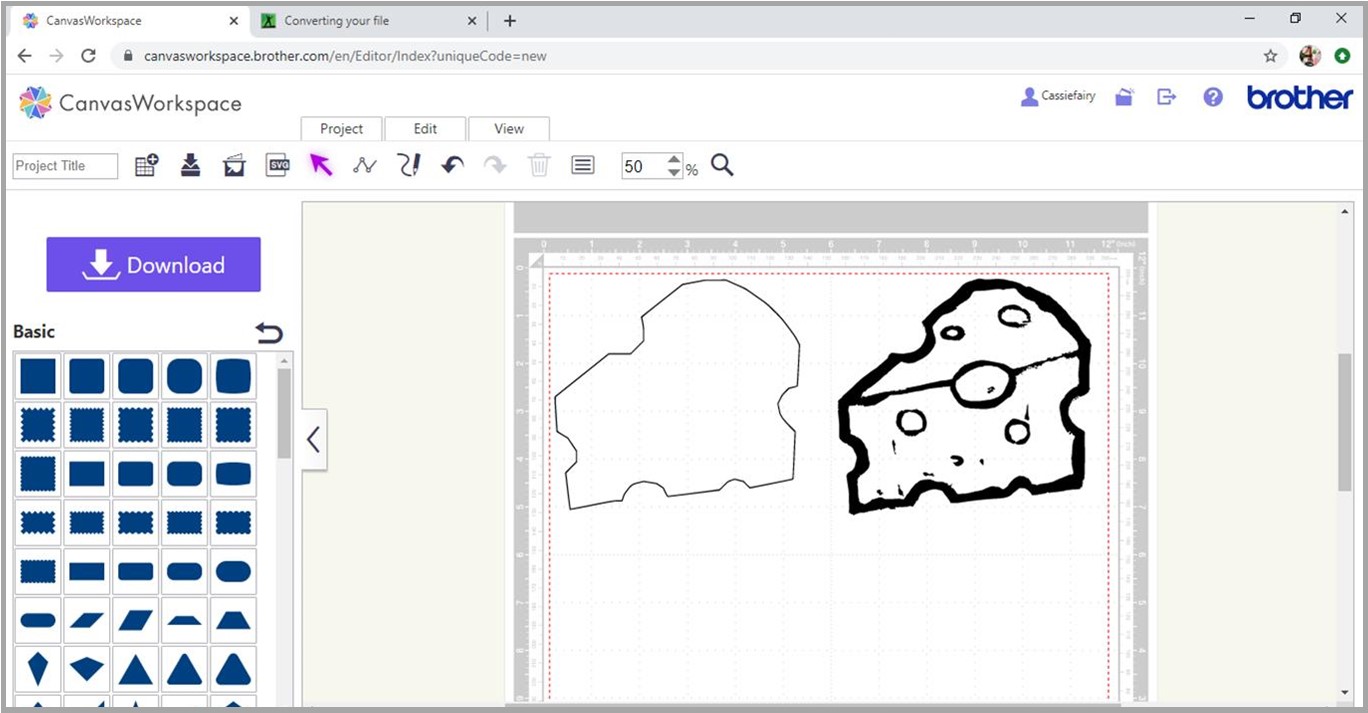Select the purple arrow selection tool
Image resolution: width=1368 pixels, height=713 pixels.
pos(320,165)
